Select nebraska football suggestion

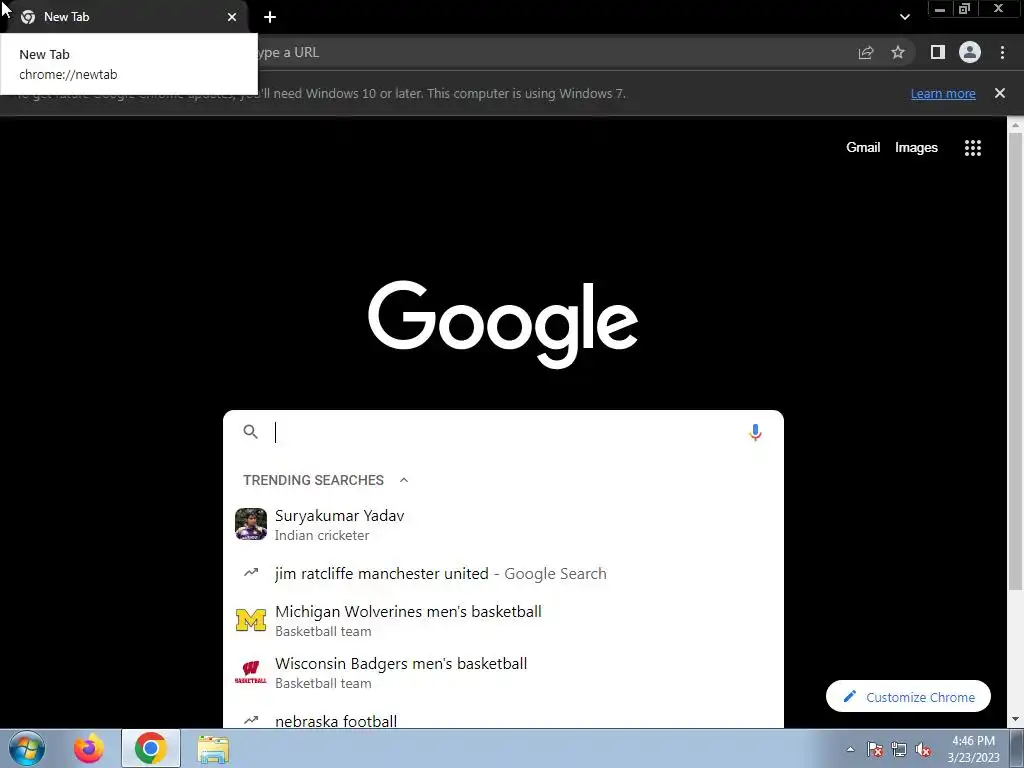click(x=503, y=720)
